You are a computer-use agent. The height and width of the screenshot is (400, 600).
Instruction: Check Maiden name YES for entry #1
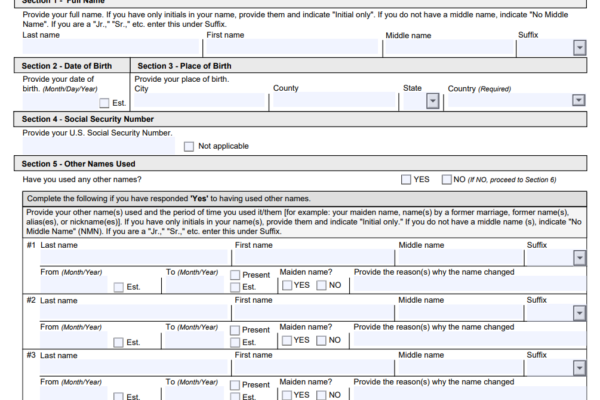[x=286, y=285]
